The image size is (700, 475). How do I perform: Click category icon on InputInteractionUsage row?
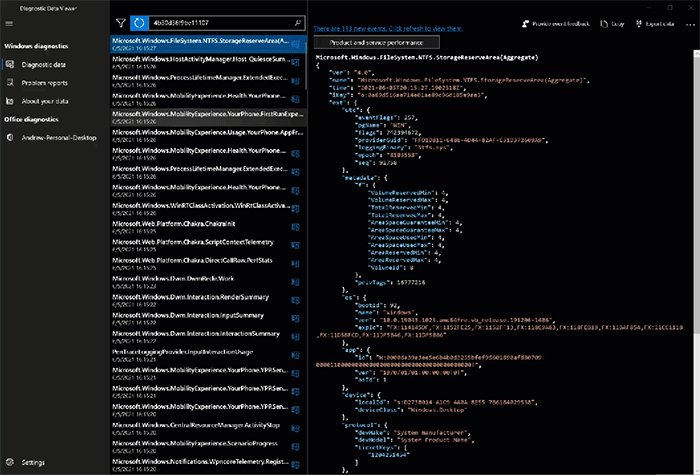click(295, 355)
